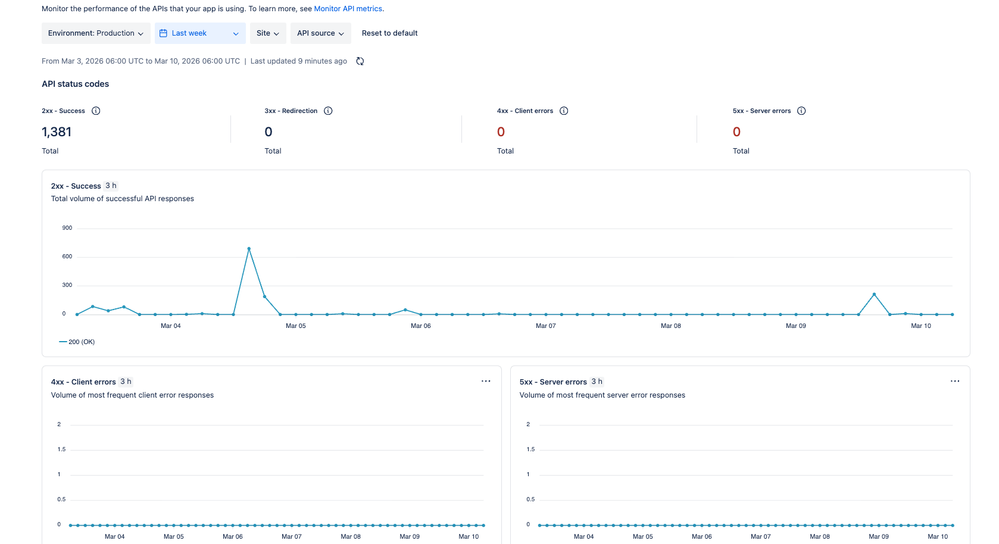The height and width of the screenshot is (544, 999).
Task: Click the 3 h badge on 5xx Server errors chart
Action: 596,382
